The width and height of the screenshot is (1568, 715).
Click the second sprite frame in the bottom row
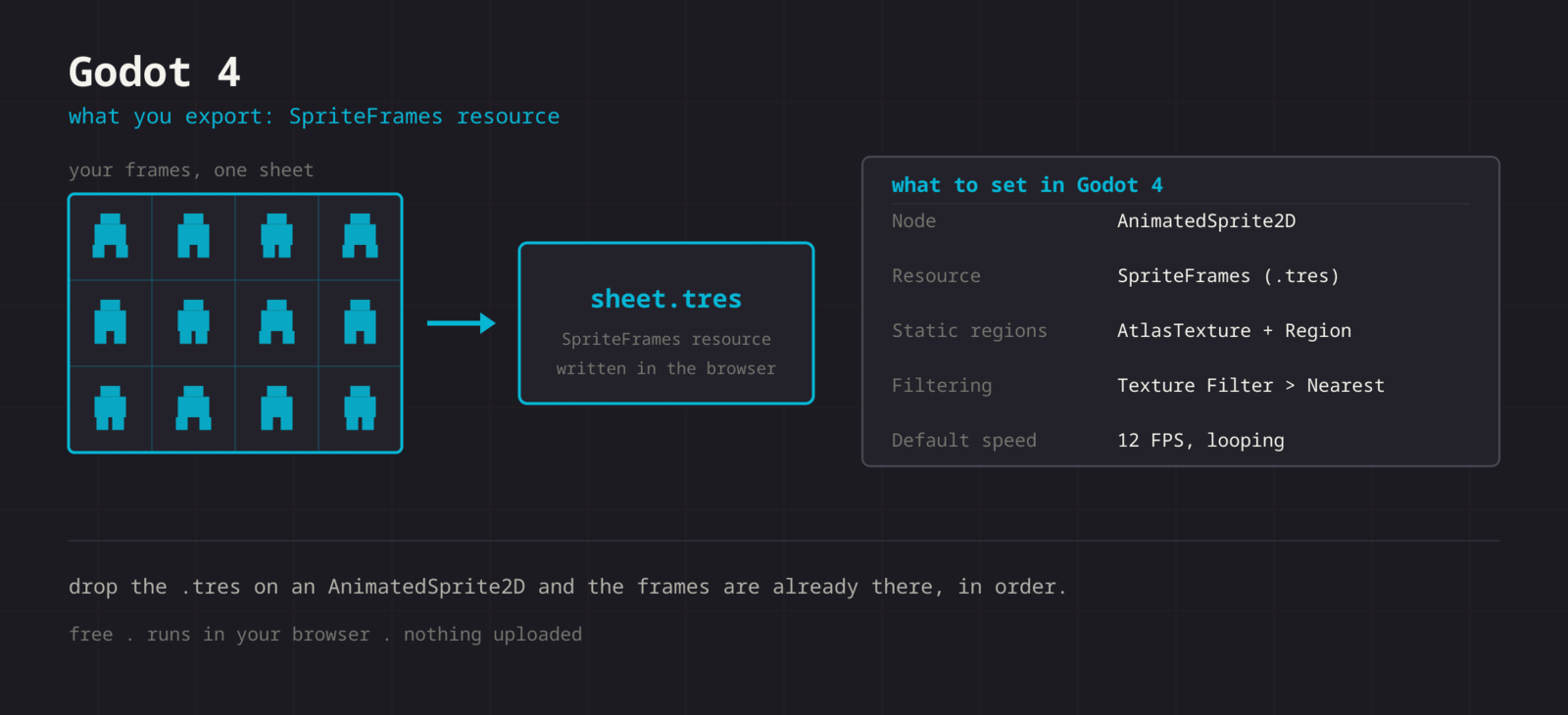pyautogui.click(x=193, y=408)
